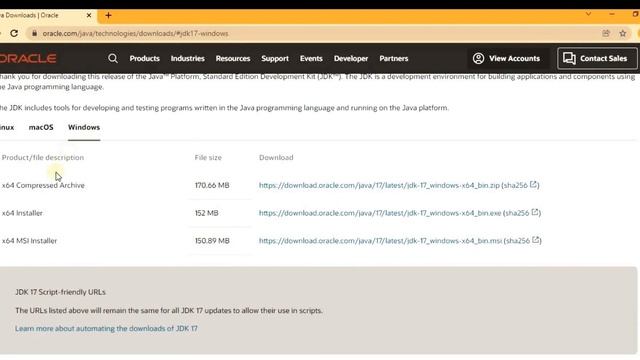This screenshot has width=640, height=360.
Task: Open the Resources menu
Action: 233,58
